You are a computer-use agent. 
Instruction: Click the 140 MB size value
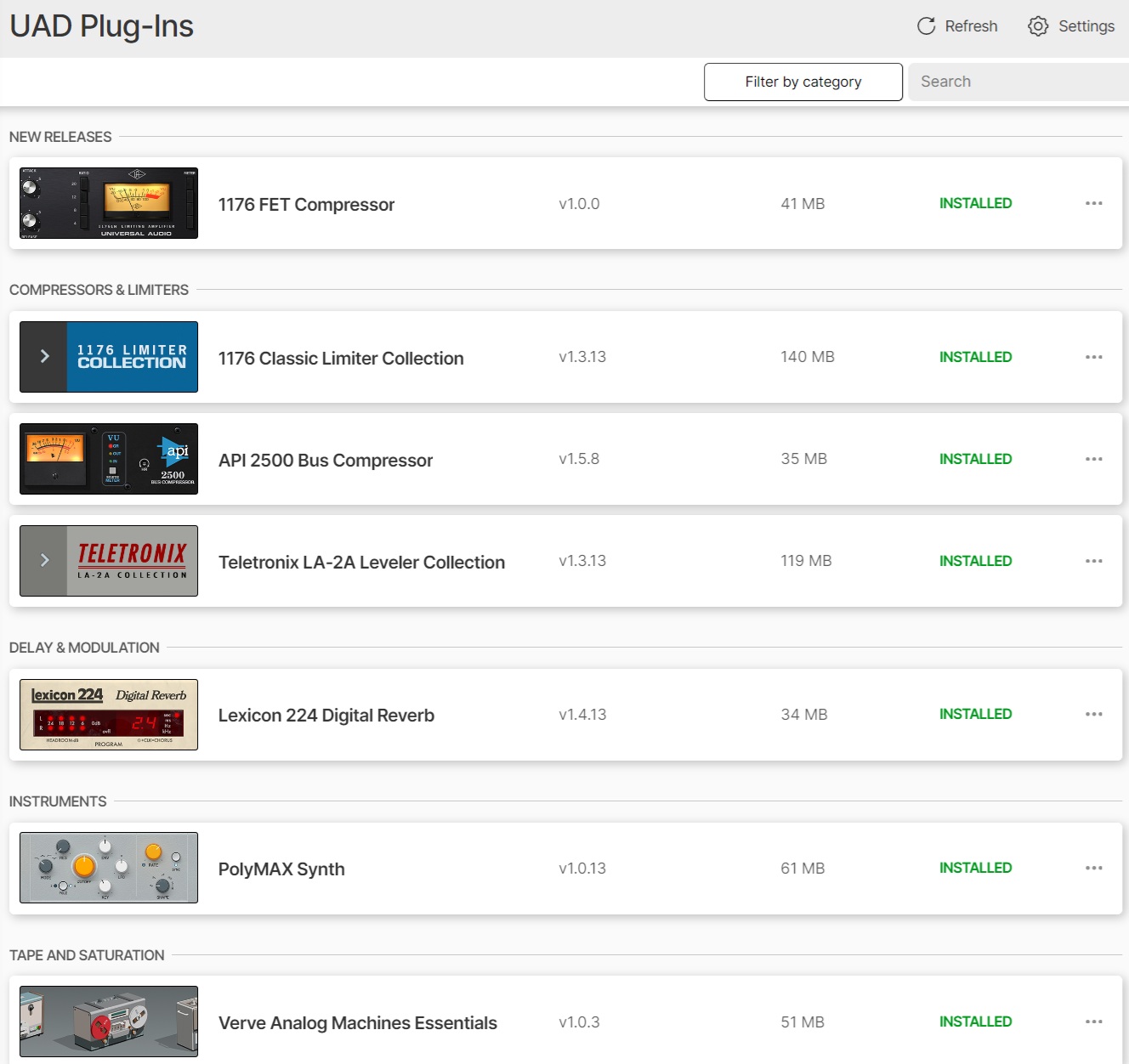[x=808, y=357]
